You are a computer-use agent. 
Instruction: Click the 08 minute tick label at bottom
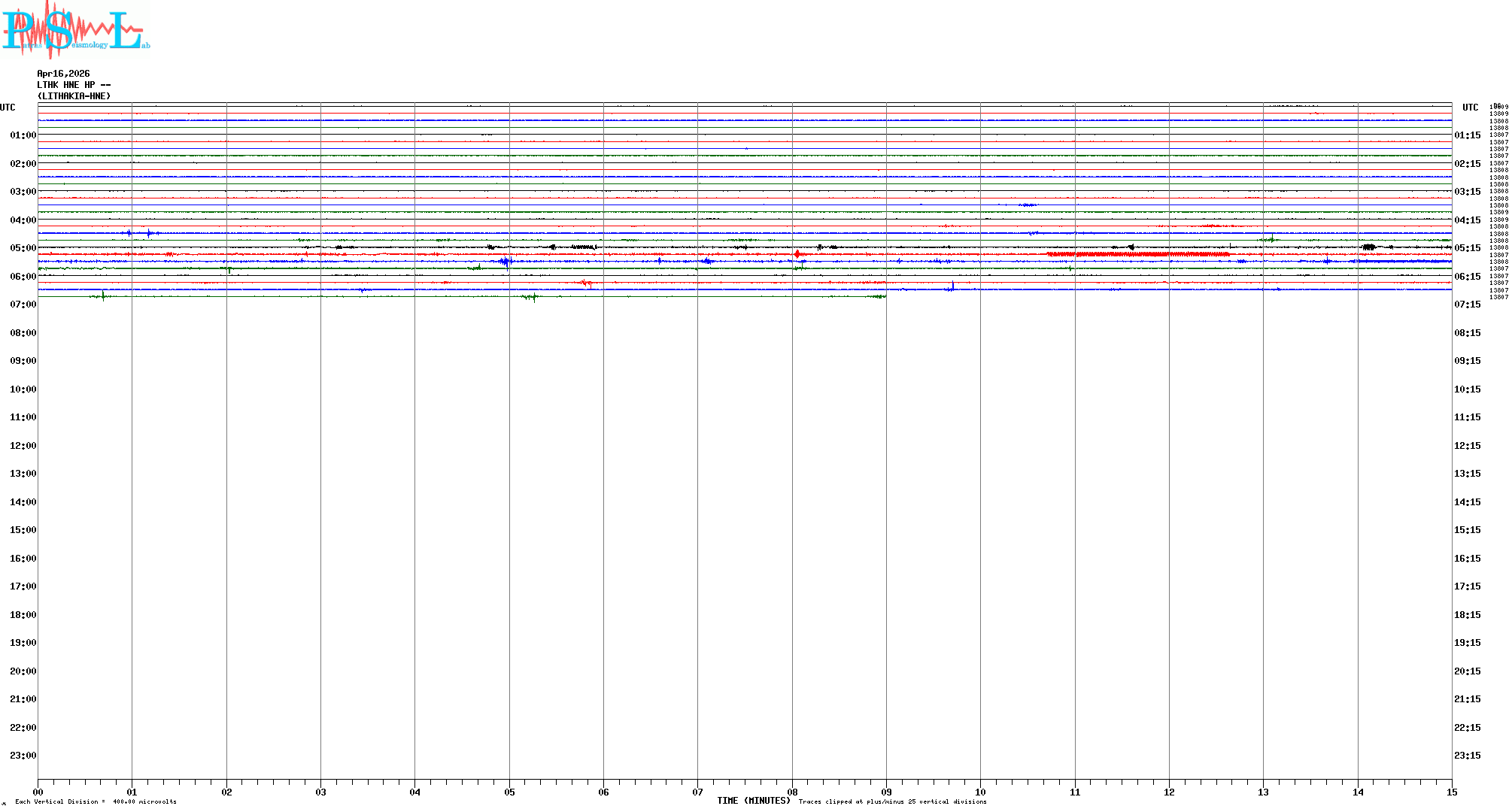792,792
